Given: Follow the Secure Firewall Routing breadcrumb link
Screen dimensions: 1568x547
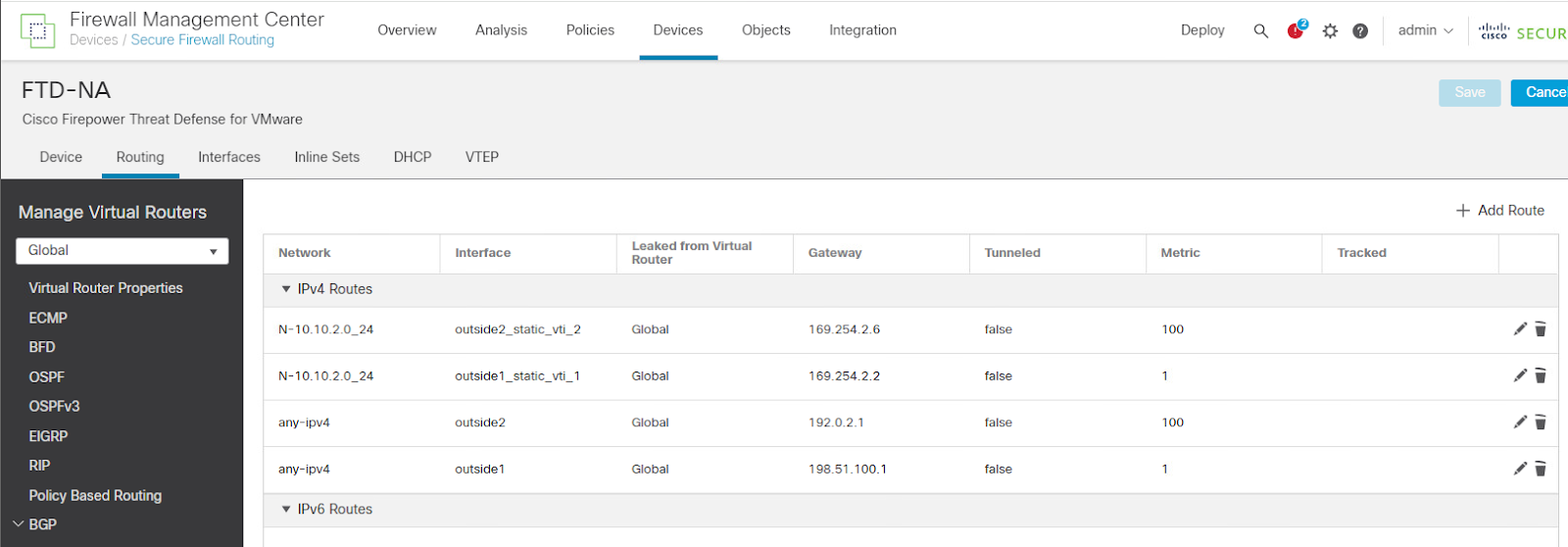Looking at the screenshot, I should [x=203, y=40].
